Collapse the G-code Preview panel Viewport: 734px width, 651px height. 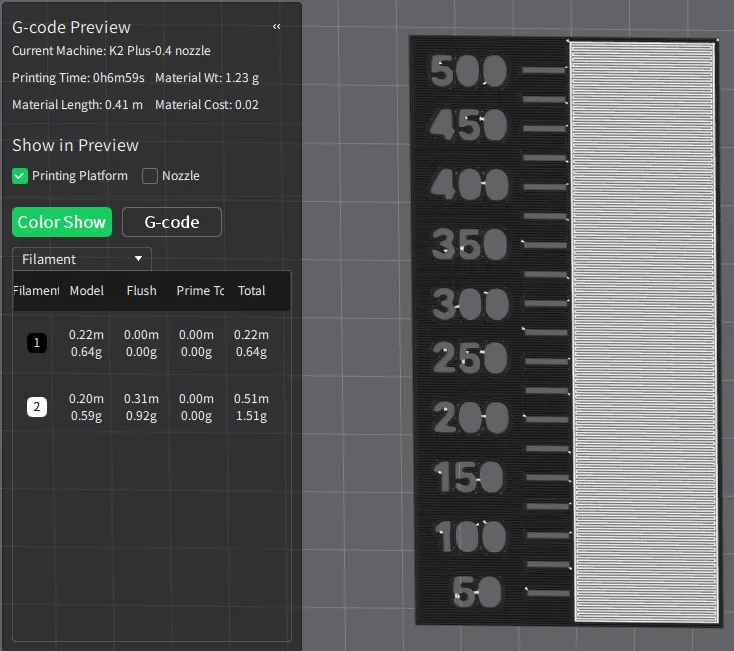coord(276,27)
